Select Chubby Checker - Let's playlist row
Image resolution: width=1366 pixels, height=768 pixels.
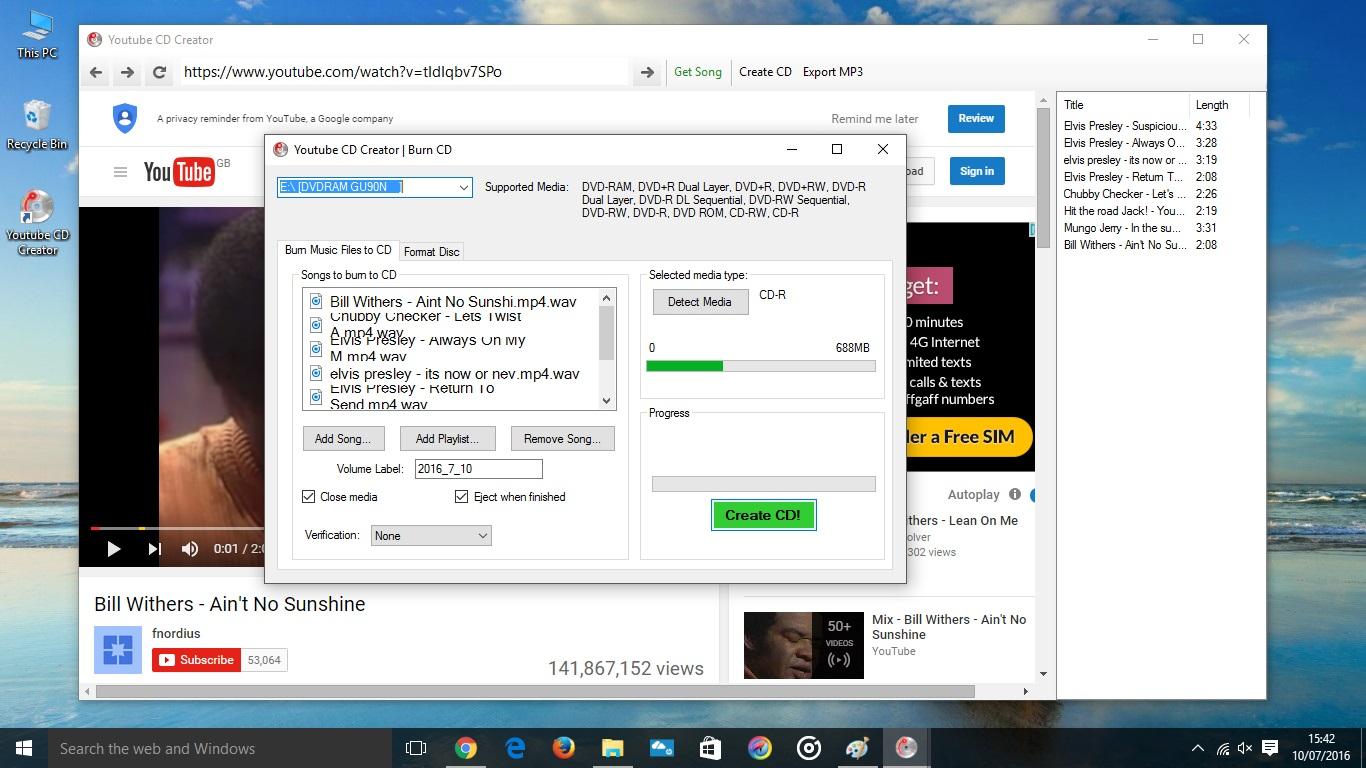(1140, 194)
